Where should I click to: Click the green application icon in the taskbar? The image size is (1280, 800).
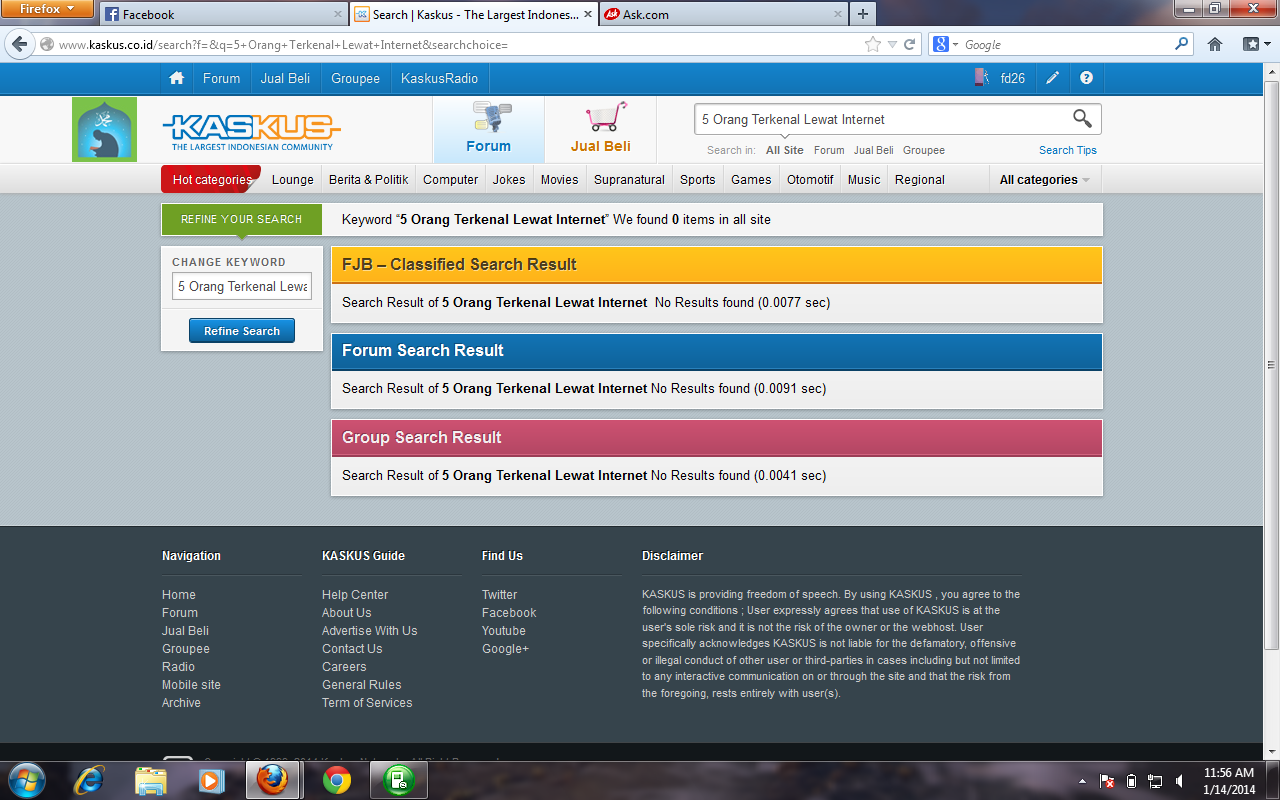tap(399, 780)
